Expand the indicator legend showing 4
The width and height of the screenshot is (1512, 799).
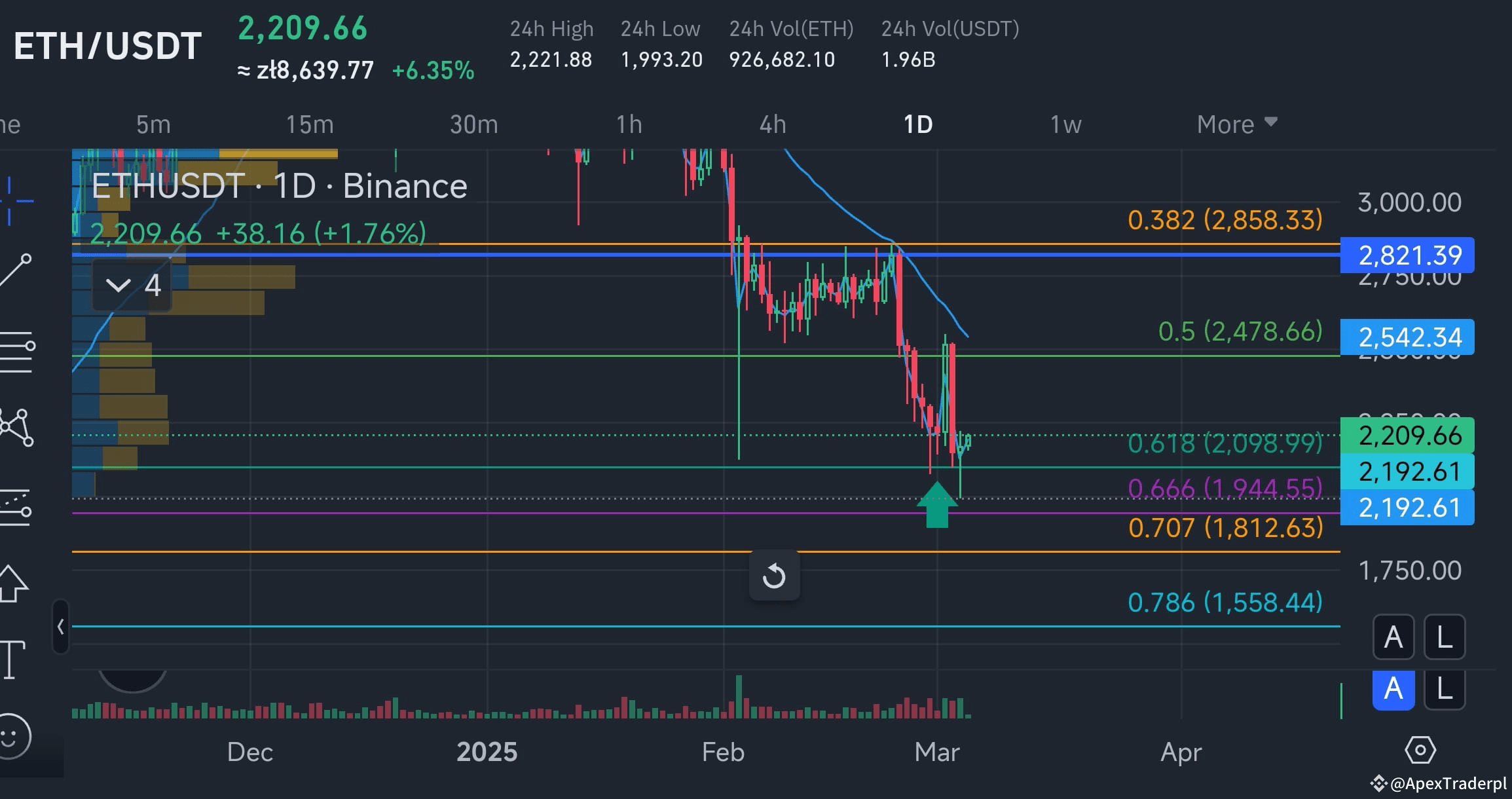(x=132, y=285)
